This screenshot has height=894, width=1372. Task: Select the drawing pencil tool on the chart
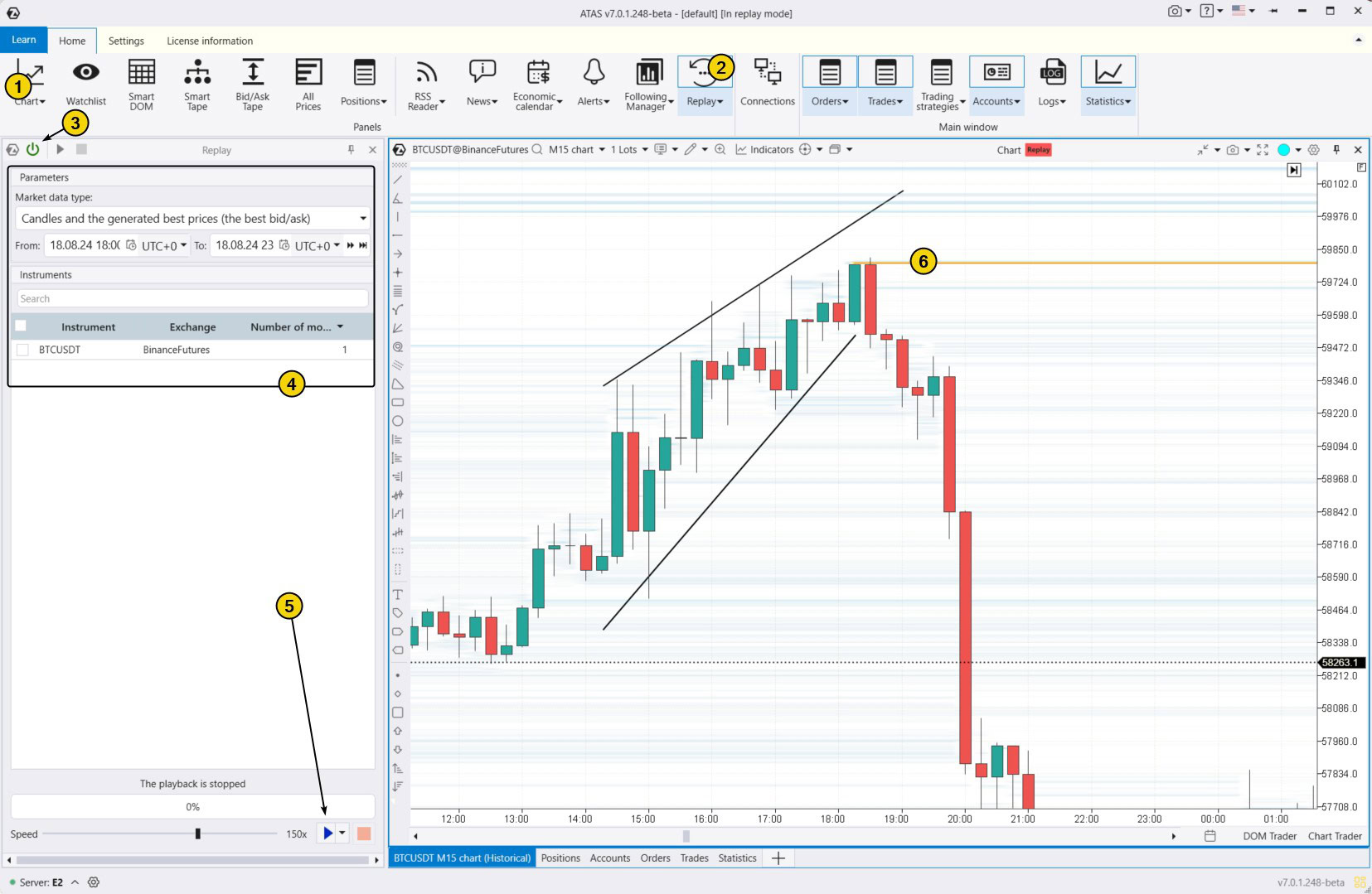(690, 150)
